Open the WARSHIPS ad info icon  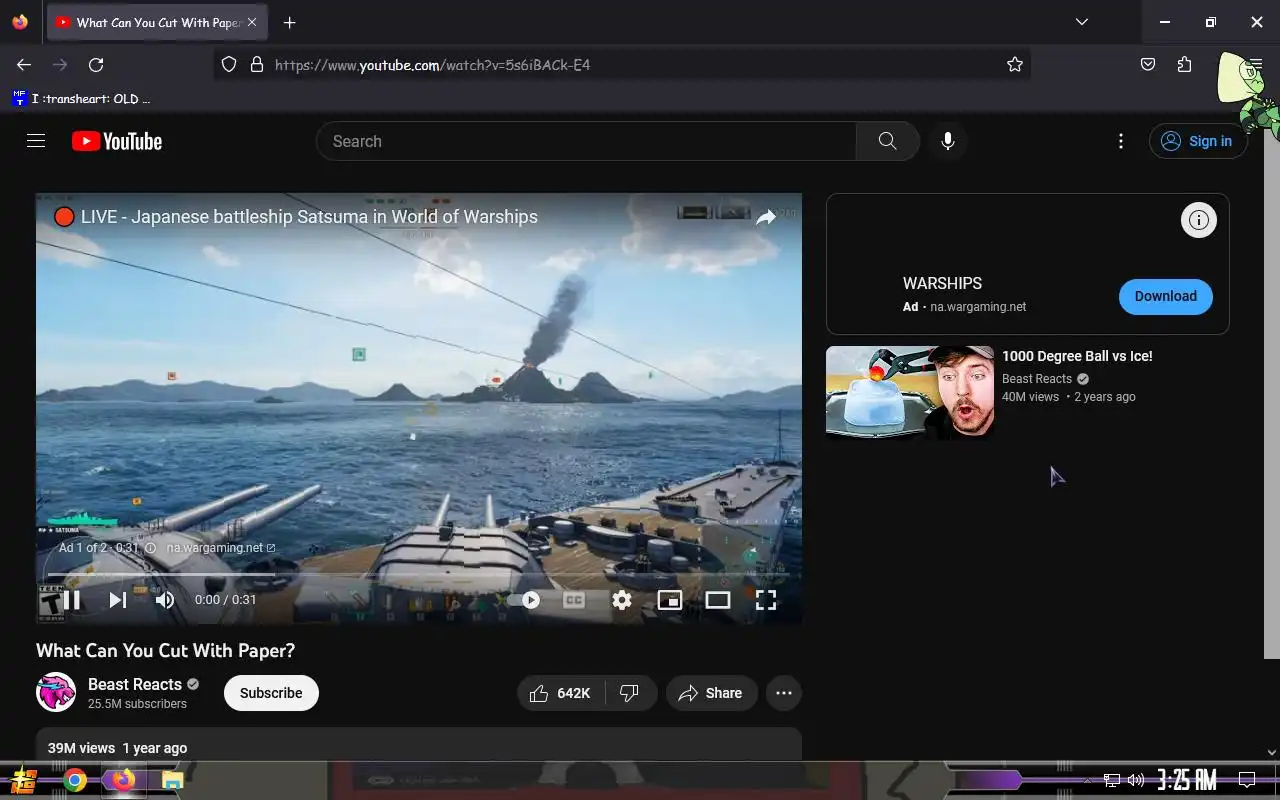1199,220
